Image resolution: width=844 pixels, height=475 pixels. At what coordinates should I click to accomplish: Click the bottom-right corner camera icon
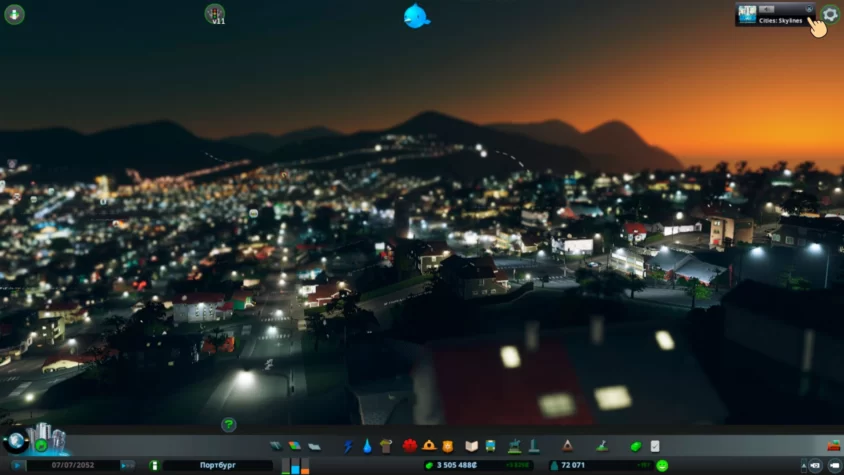click(x=834, y=465)
